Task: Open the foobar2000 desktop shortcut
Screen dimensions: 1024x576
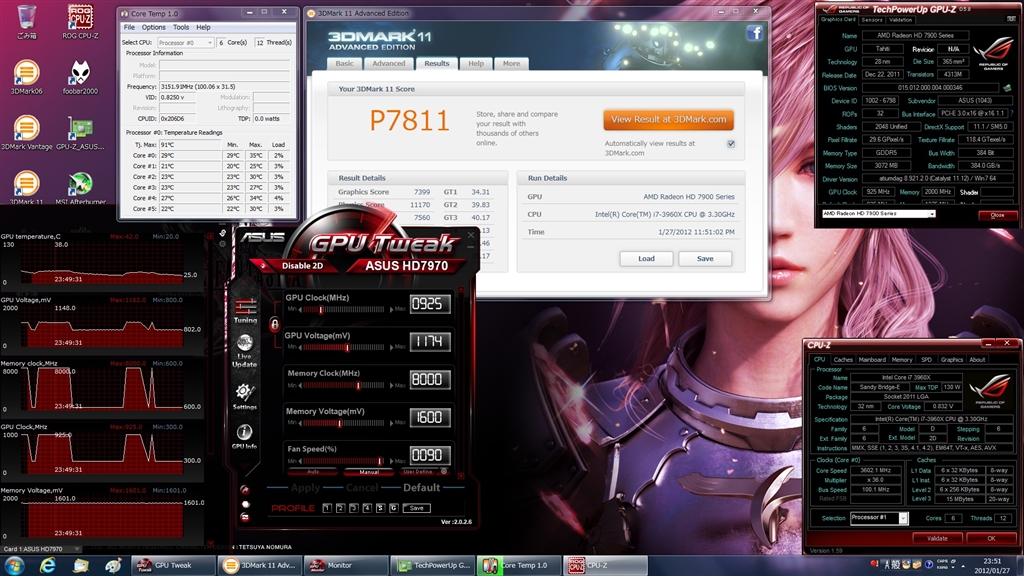Action: (x=80, y=77)
